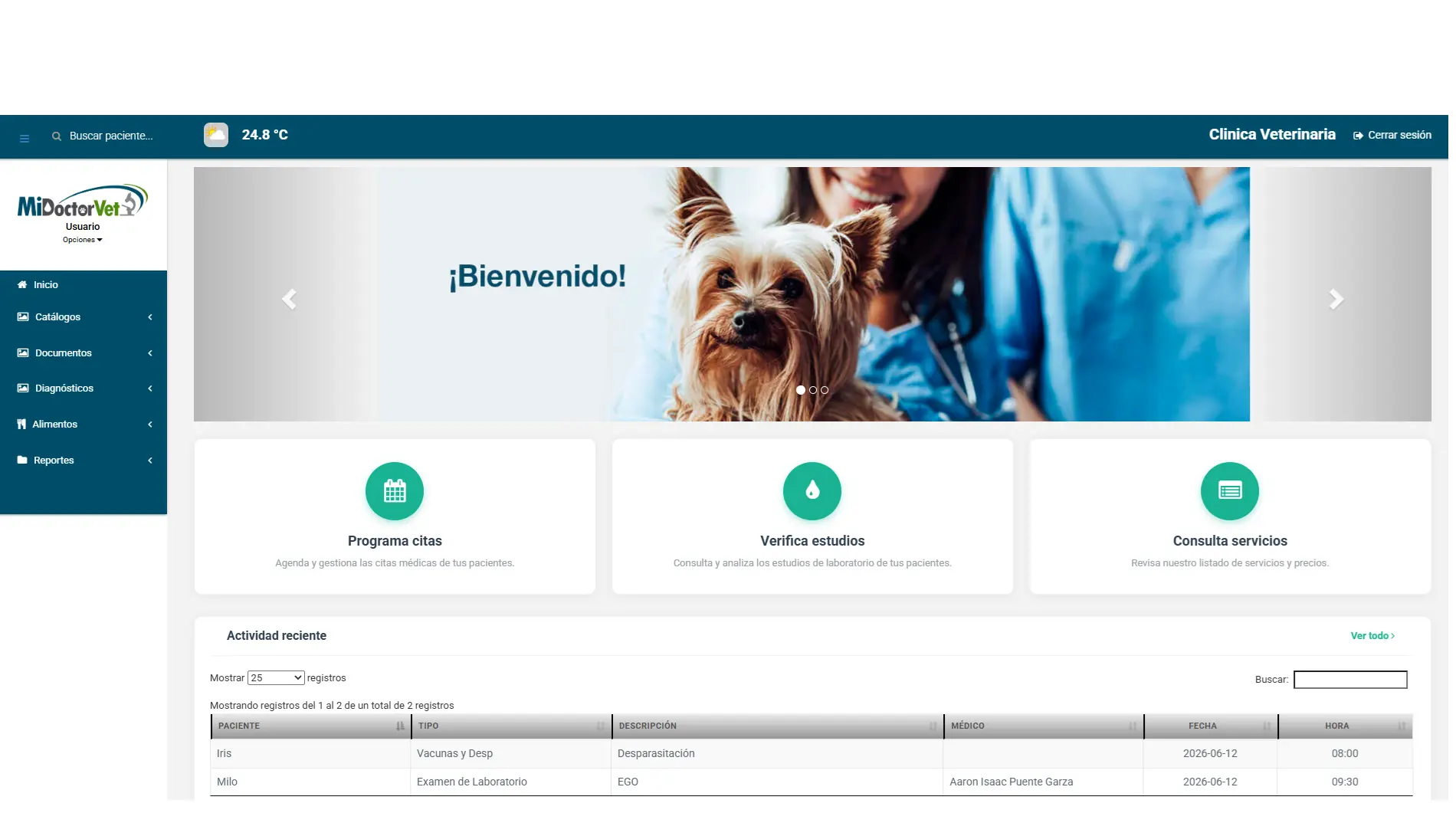
Task: Click the Programa citas calendar icon
Action: [x=395, y=491]
